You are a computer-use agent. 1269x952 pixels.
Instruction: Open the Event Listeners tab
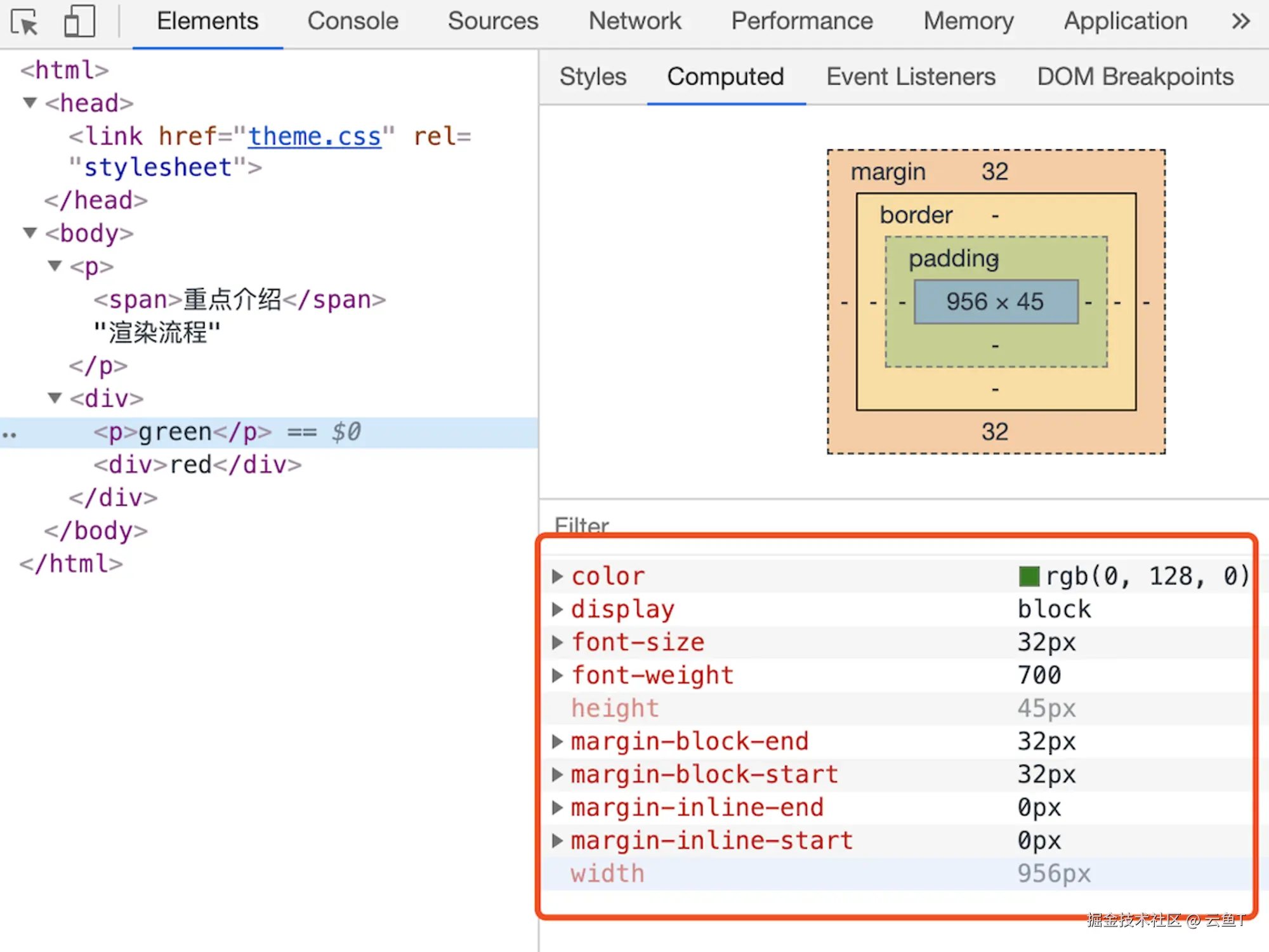pyautogui.click(x=911, y=77)
